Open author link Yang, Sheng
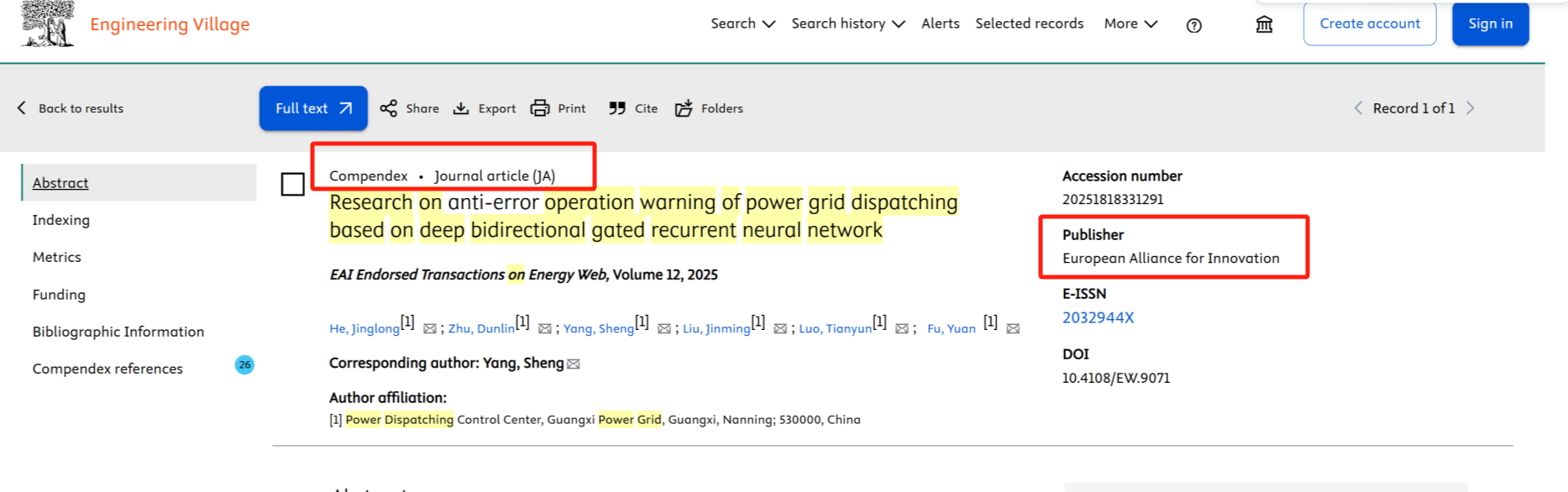The width and height of the screenshot is (1568, 492). pos(599,328)
